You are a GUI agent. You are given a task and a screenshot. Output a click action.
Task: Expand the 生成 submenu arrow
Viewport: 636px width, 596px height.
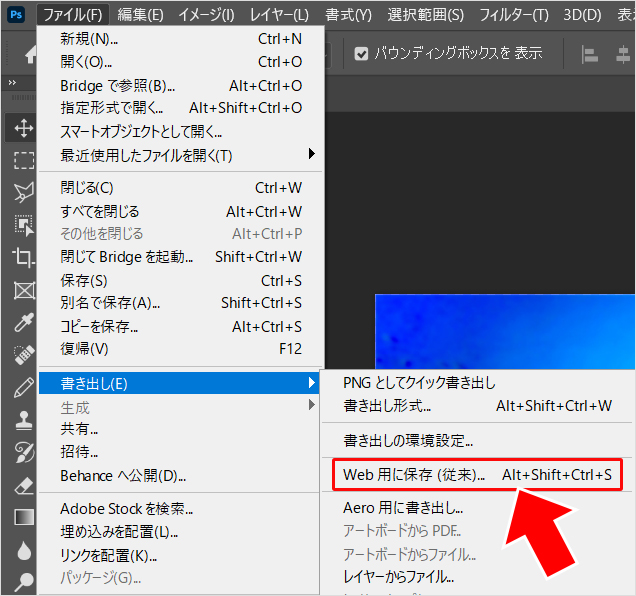(x=312, y=405)
